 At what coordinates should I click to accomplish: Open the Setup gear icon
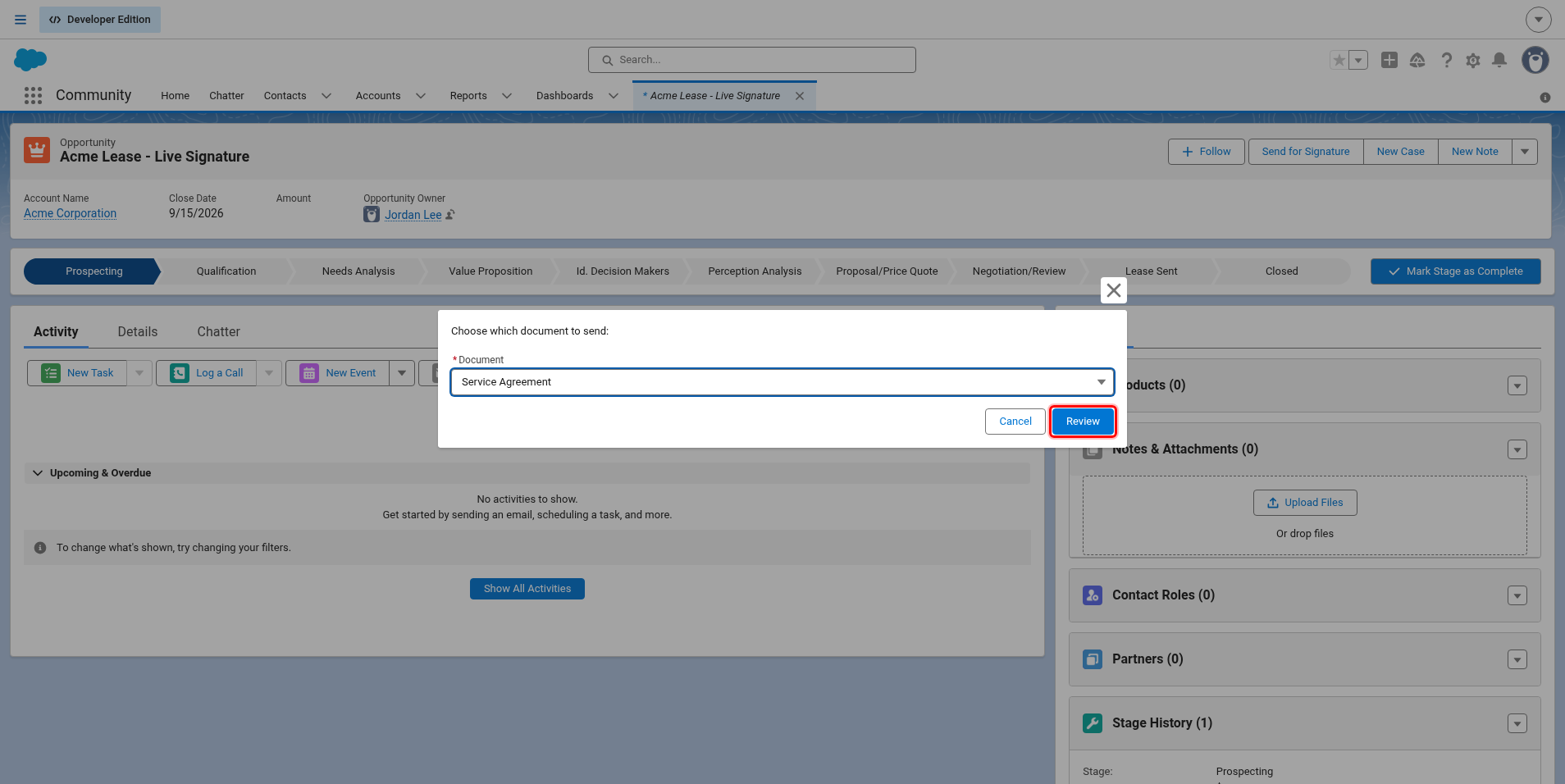click(1473, 60)
